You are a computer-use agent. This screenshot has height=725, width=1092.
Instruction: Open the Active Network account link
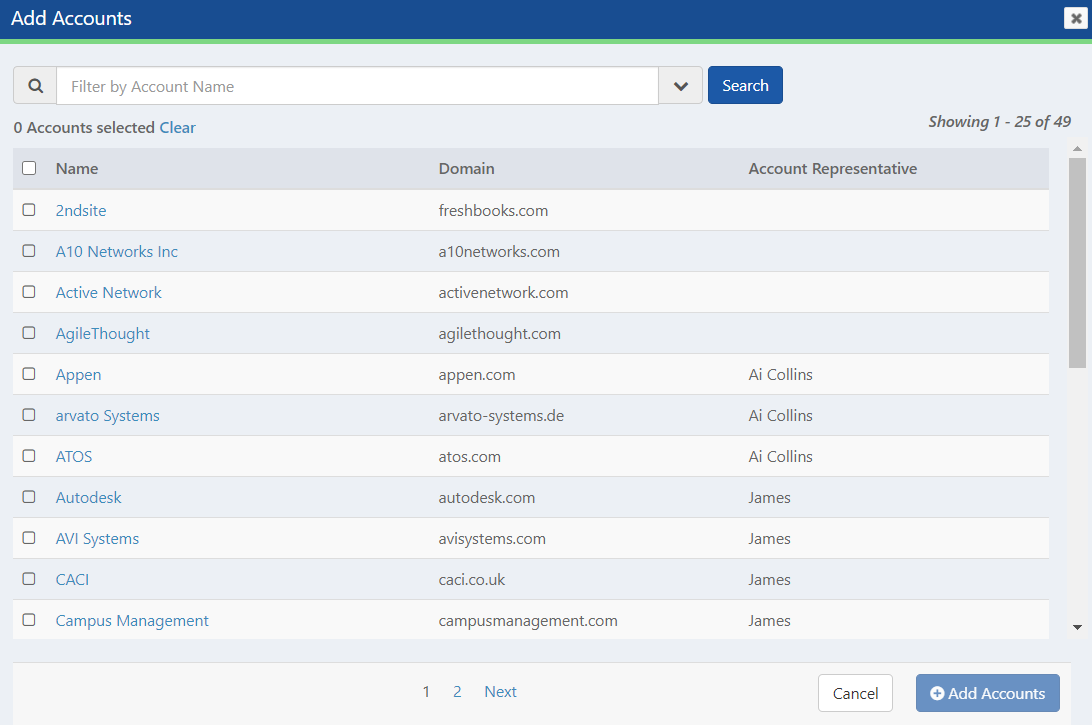(x=109, y=293)
